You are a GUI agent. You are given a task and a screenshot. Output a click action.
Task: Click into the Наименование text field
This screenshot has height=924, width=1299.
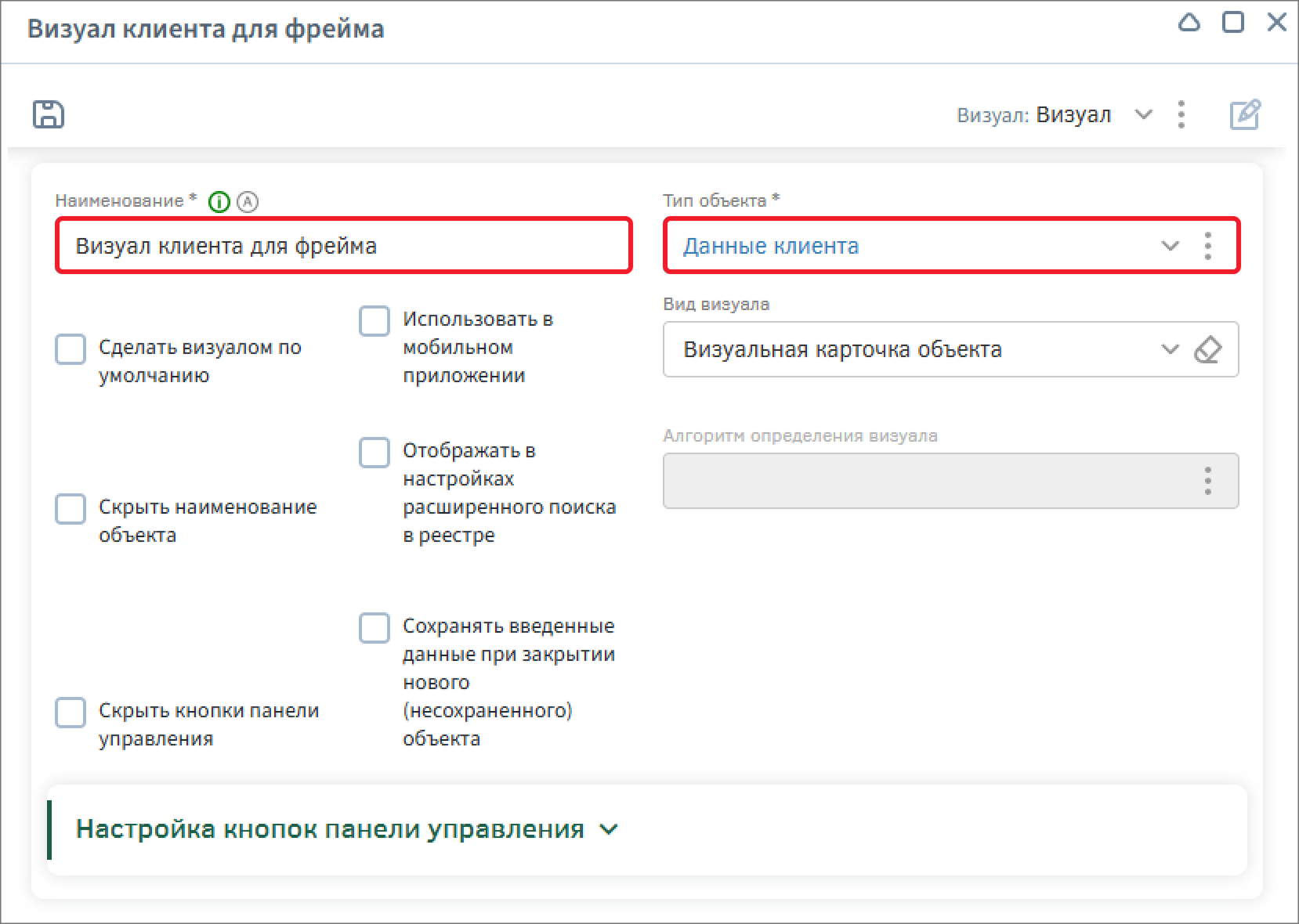(343, 246)
